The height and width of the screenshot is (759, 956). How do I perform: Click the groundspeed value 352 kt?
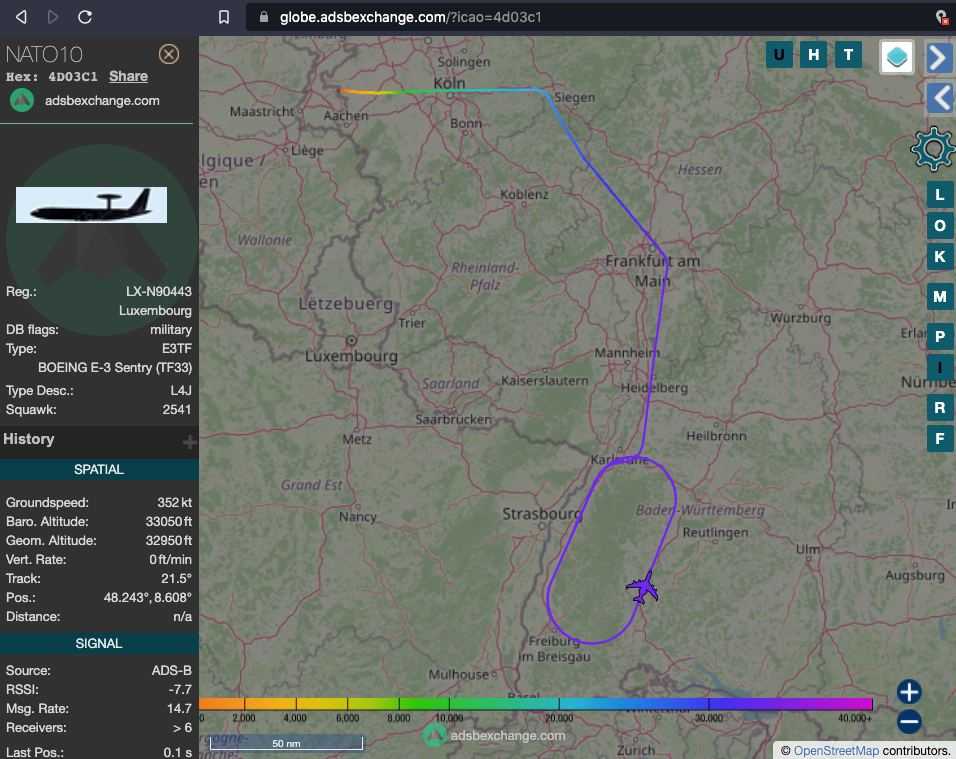pos(174,502)
